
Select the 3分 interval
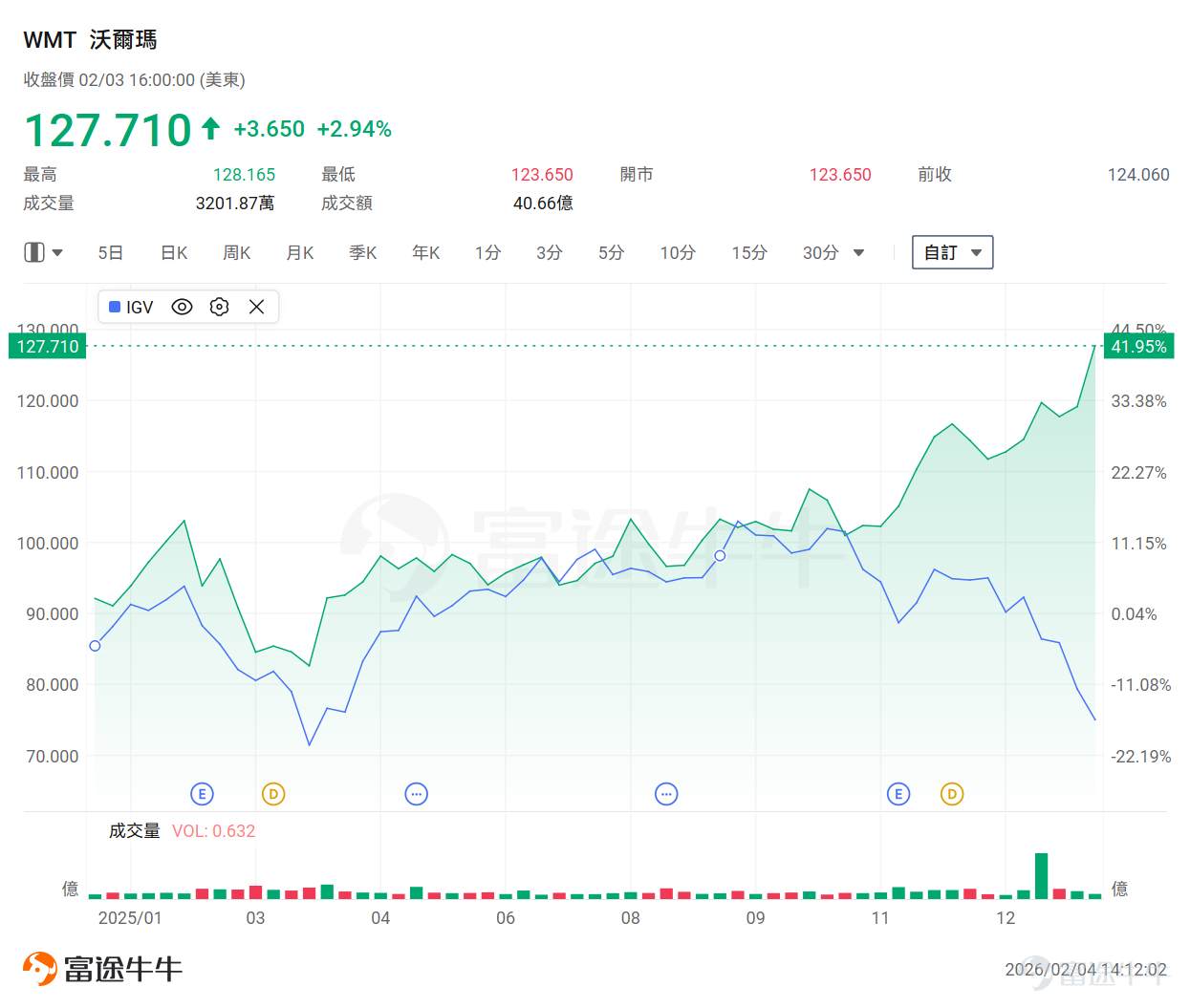(x=550, y=252)
